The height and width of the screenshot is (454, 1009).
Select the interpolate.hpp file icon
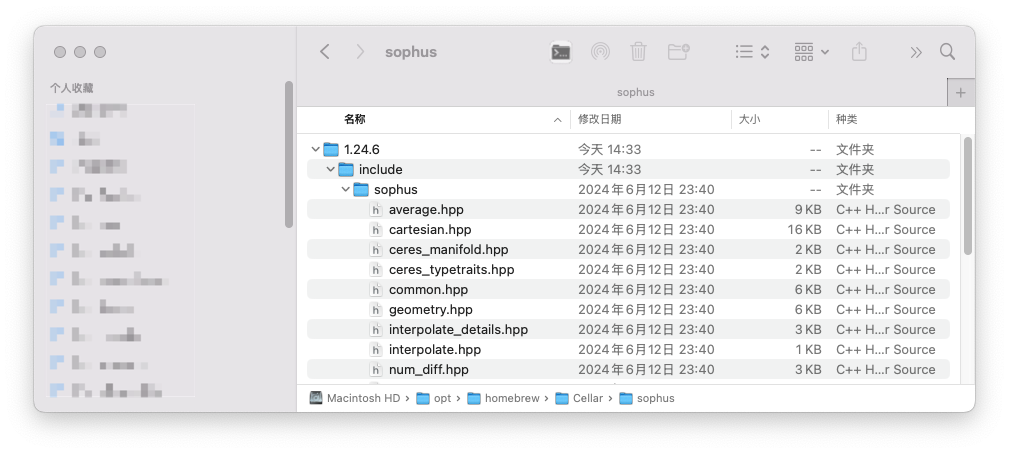pos(376,349)
